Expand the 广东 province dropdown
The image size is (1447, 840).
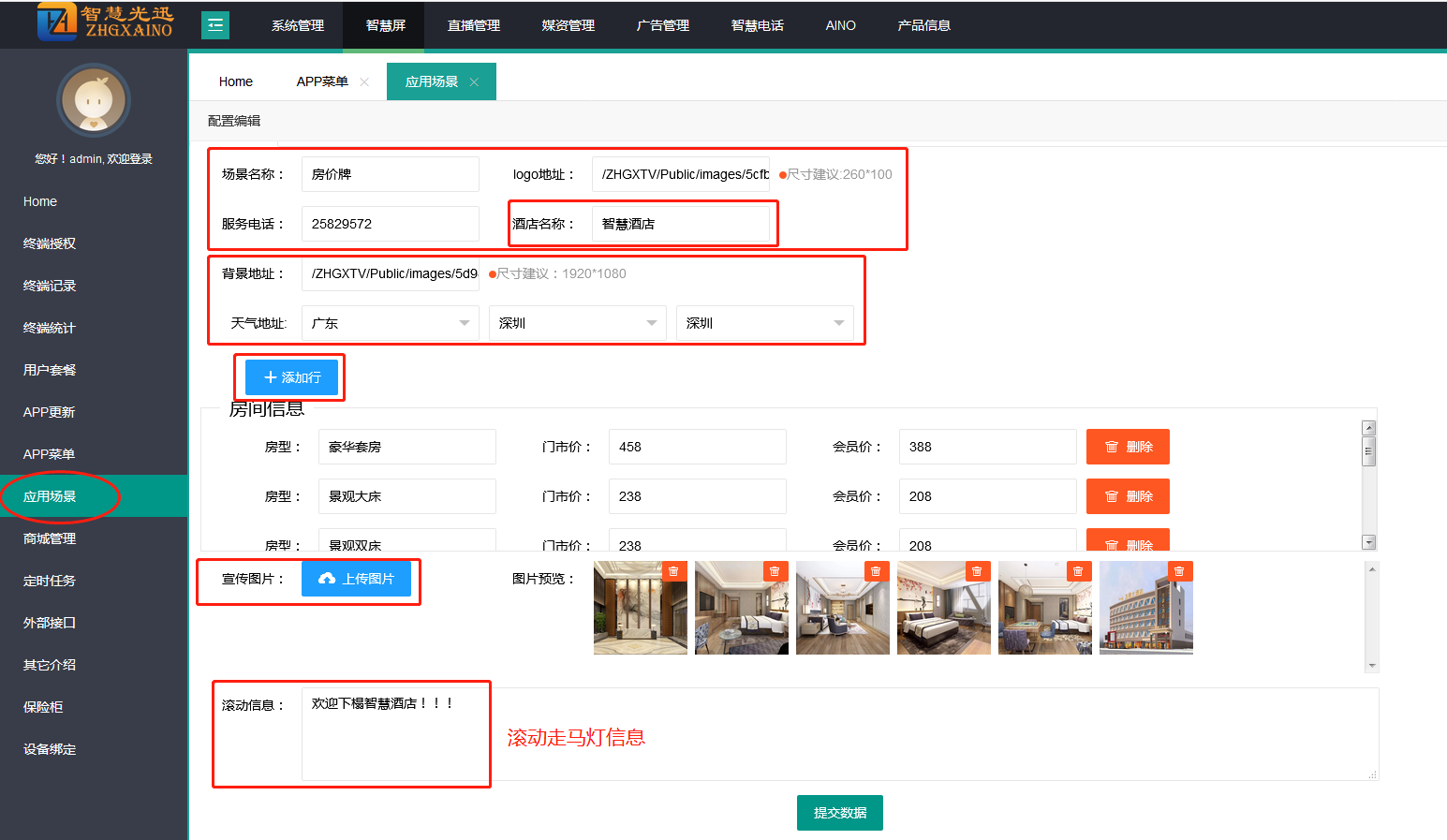[x=390, y=323]
